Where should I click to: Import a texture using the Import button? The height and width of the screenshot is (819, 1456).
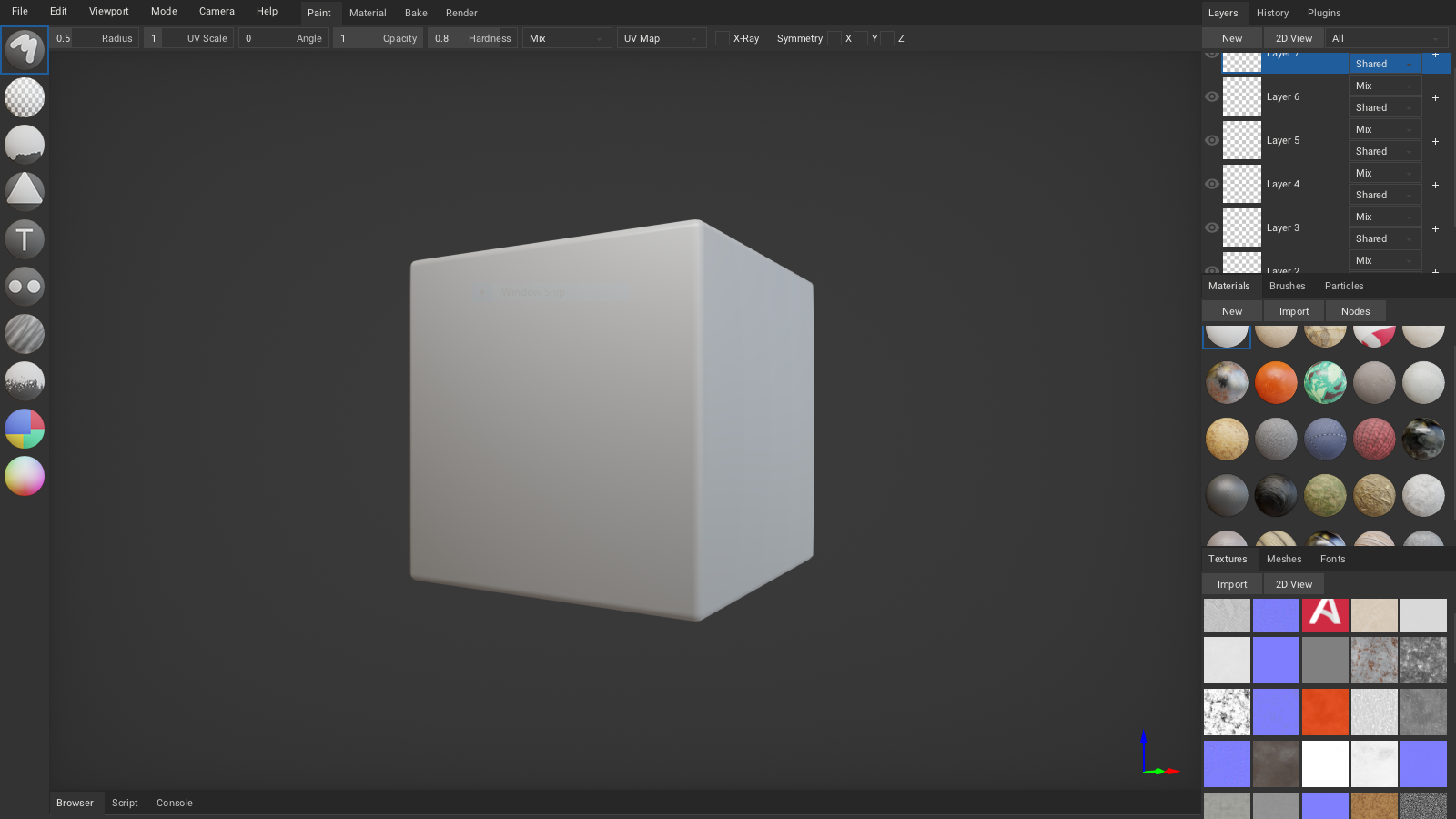pyautogui.click(x=1231, y=583)
